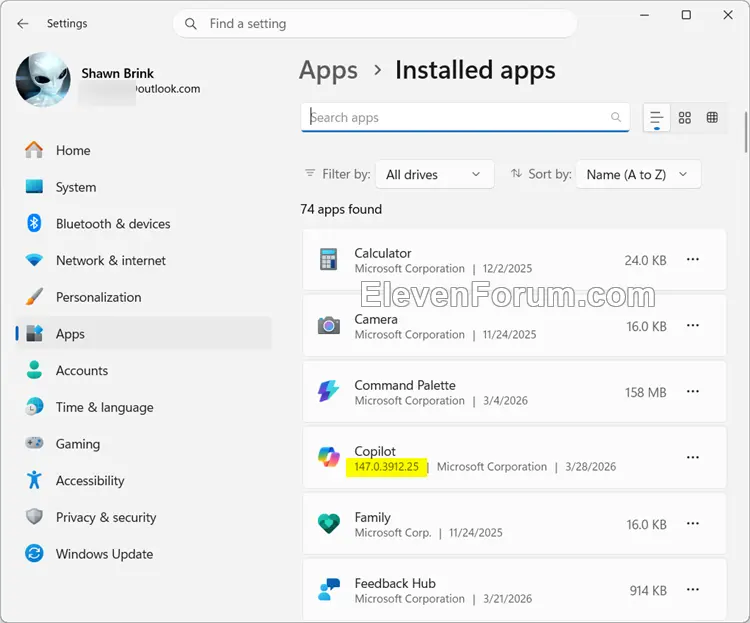Click Feedback Hub size 914 KB

point(648,590)
